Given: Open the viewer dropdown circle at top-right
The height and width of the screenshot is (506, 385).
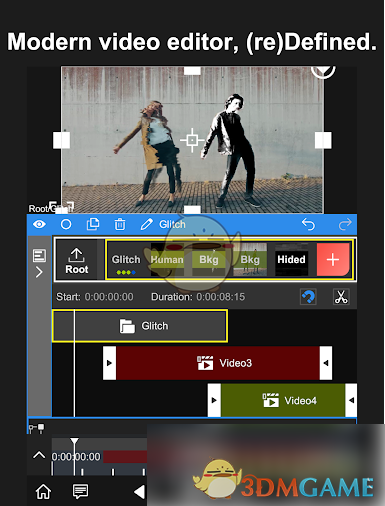Looking at the screenshot, I should 323,71.
